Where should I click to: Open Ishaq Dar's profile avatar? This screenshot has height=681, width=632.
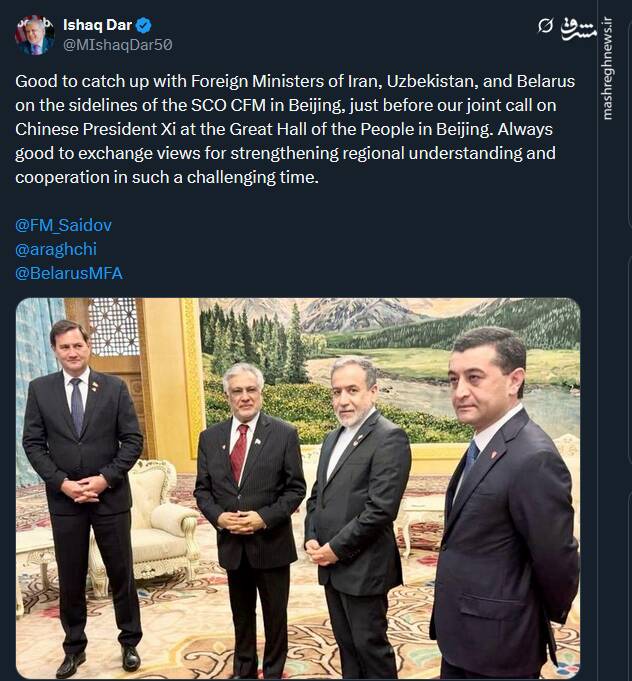pyautogui.click(x=34, y=35)
